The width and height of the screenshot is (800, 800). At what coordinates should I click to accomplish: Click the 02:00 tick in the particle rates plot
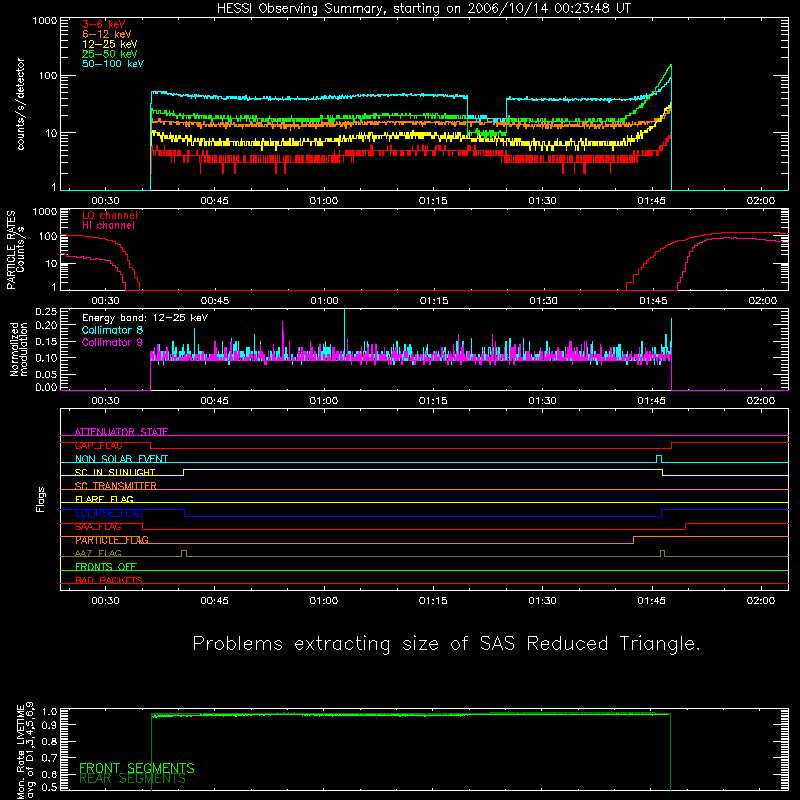(x=762, y=301)
